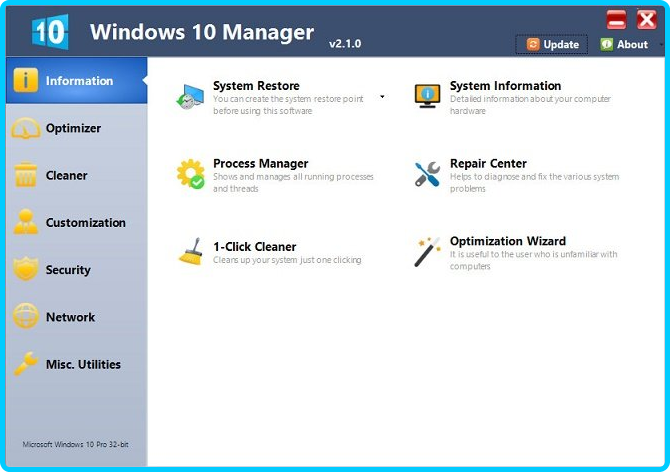Viewport: 670px width, 472px height.
Task: Launch System Information
Action: pyautogui.click(x=505, y=86)
